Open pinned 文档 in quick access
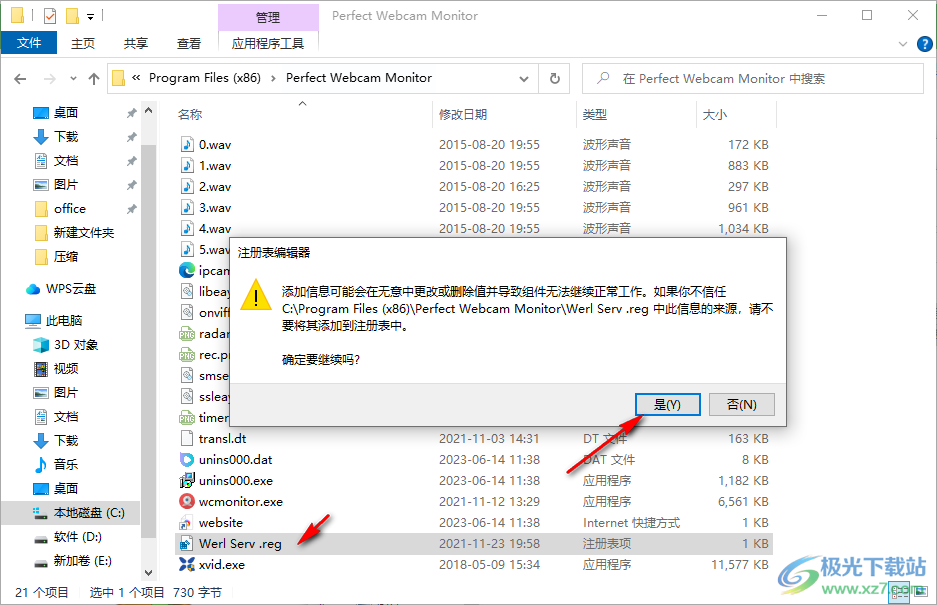This screenshot has width=937, height=605. pos(66,160)
